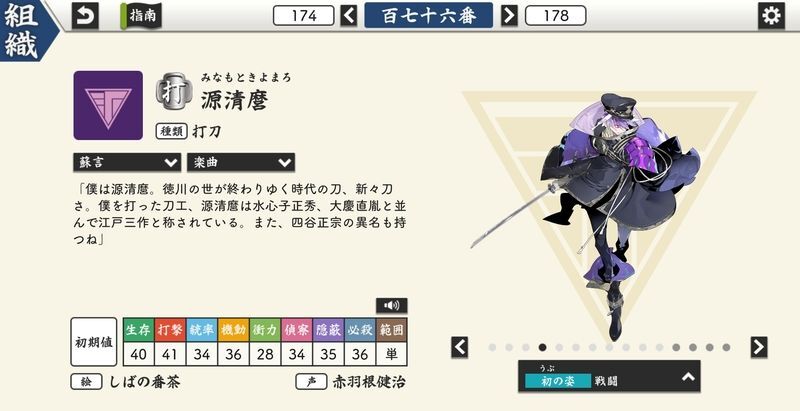Open the 蘇言 dropdown
800x411 pixels.
(x=127, y=162)
